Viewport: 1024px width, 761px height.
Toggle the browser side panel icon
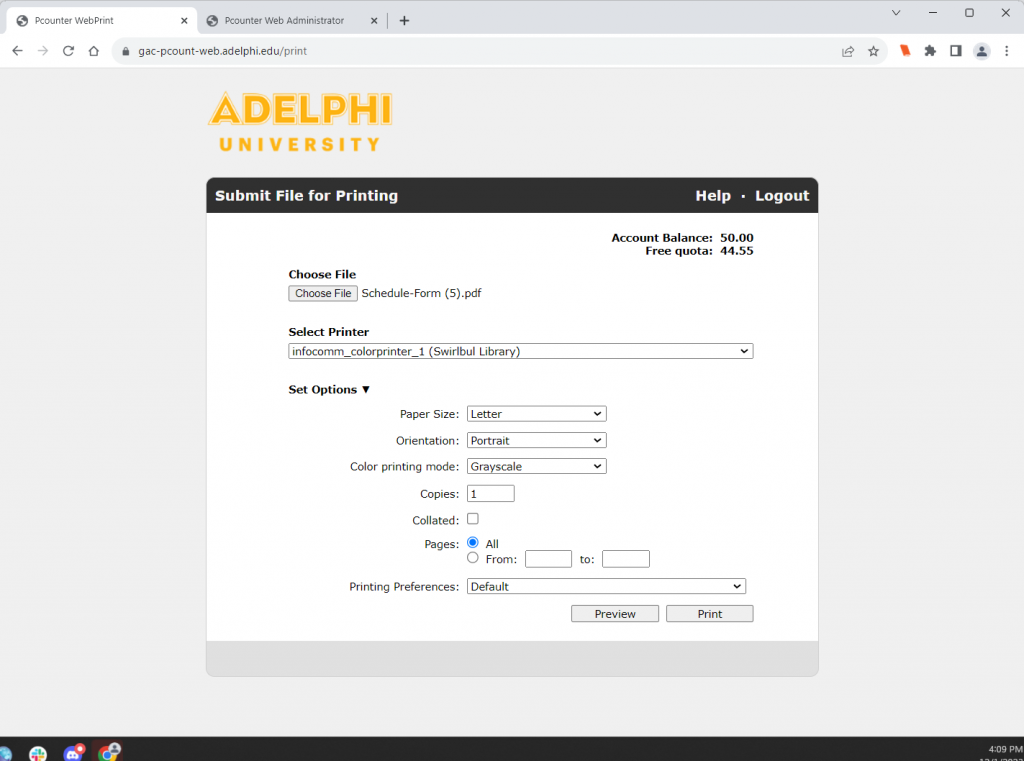(955, 51)
